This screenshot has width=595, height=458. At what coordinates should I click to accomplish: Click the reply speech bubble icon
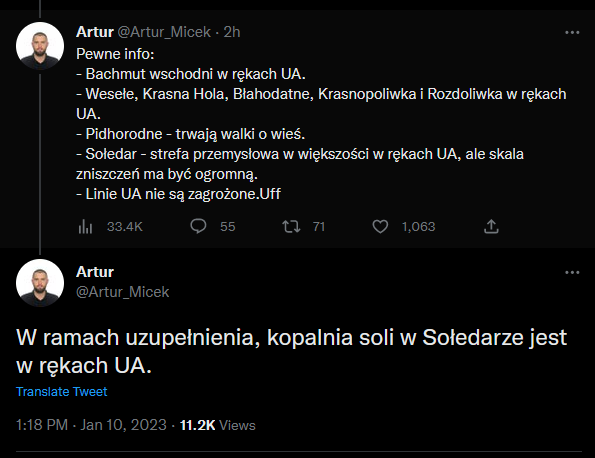[x=198, y=227]
